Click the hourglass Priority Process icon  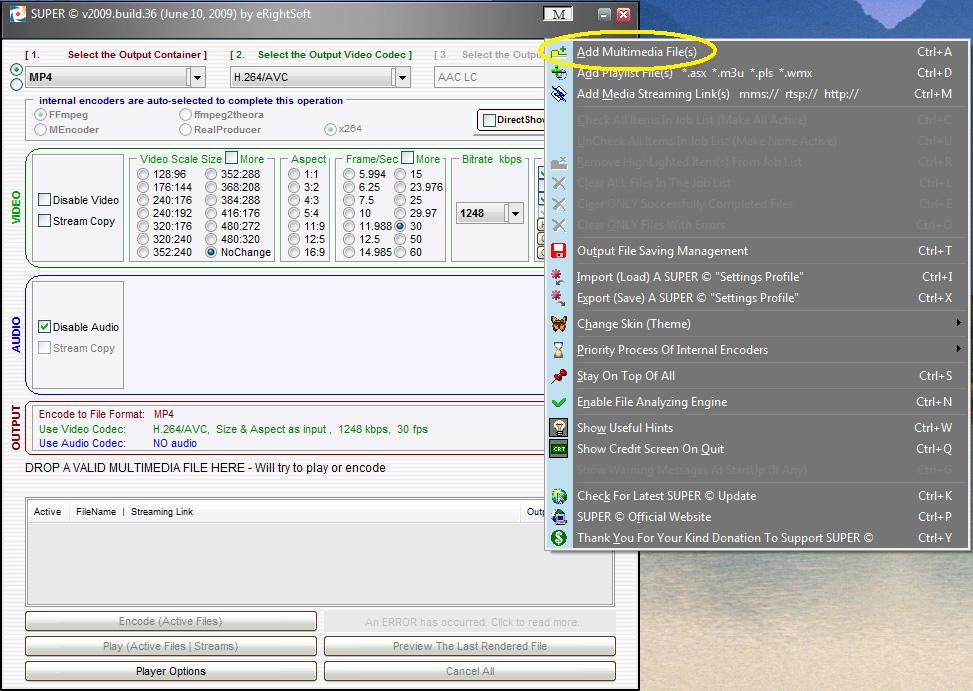(x=559, y=350)
